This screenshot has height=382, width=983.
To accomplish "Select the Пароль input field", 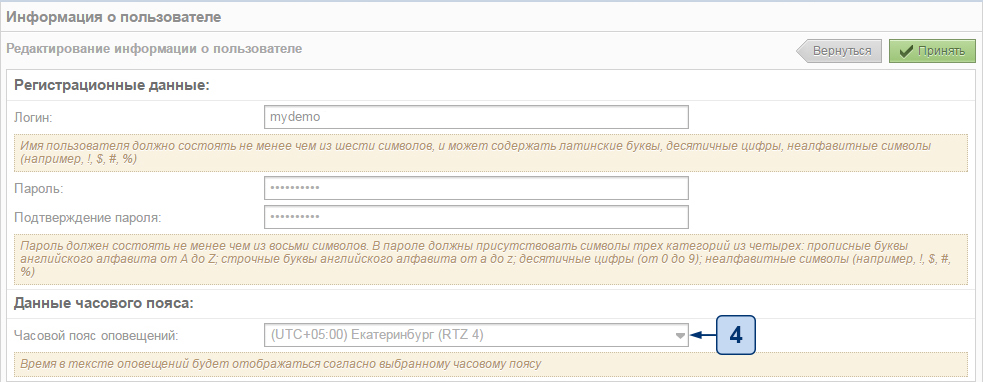I will tap(476, 188).
